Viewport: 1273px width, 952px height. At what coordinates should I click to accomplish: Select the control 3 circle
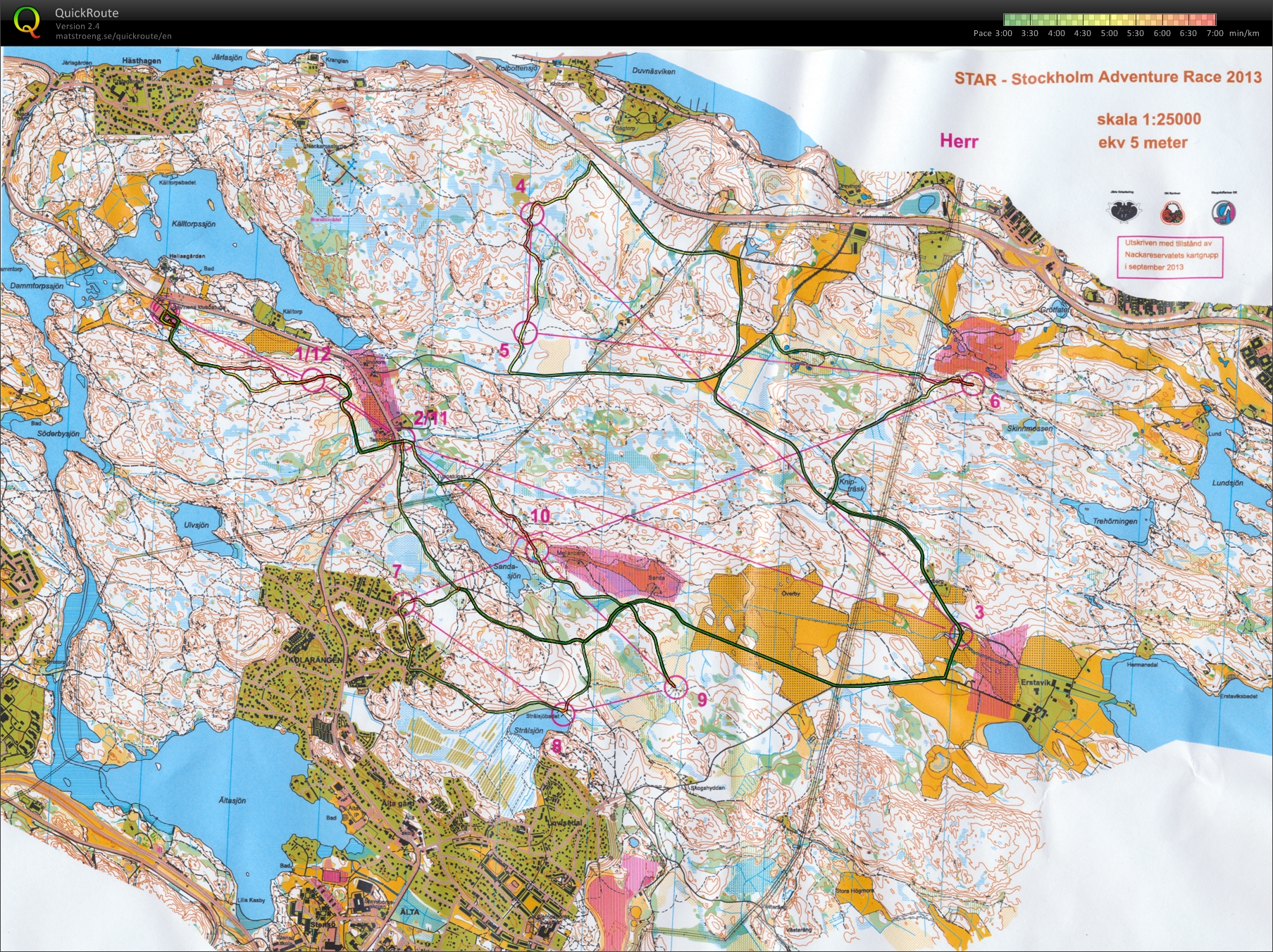point(961,636)
